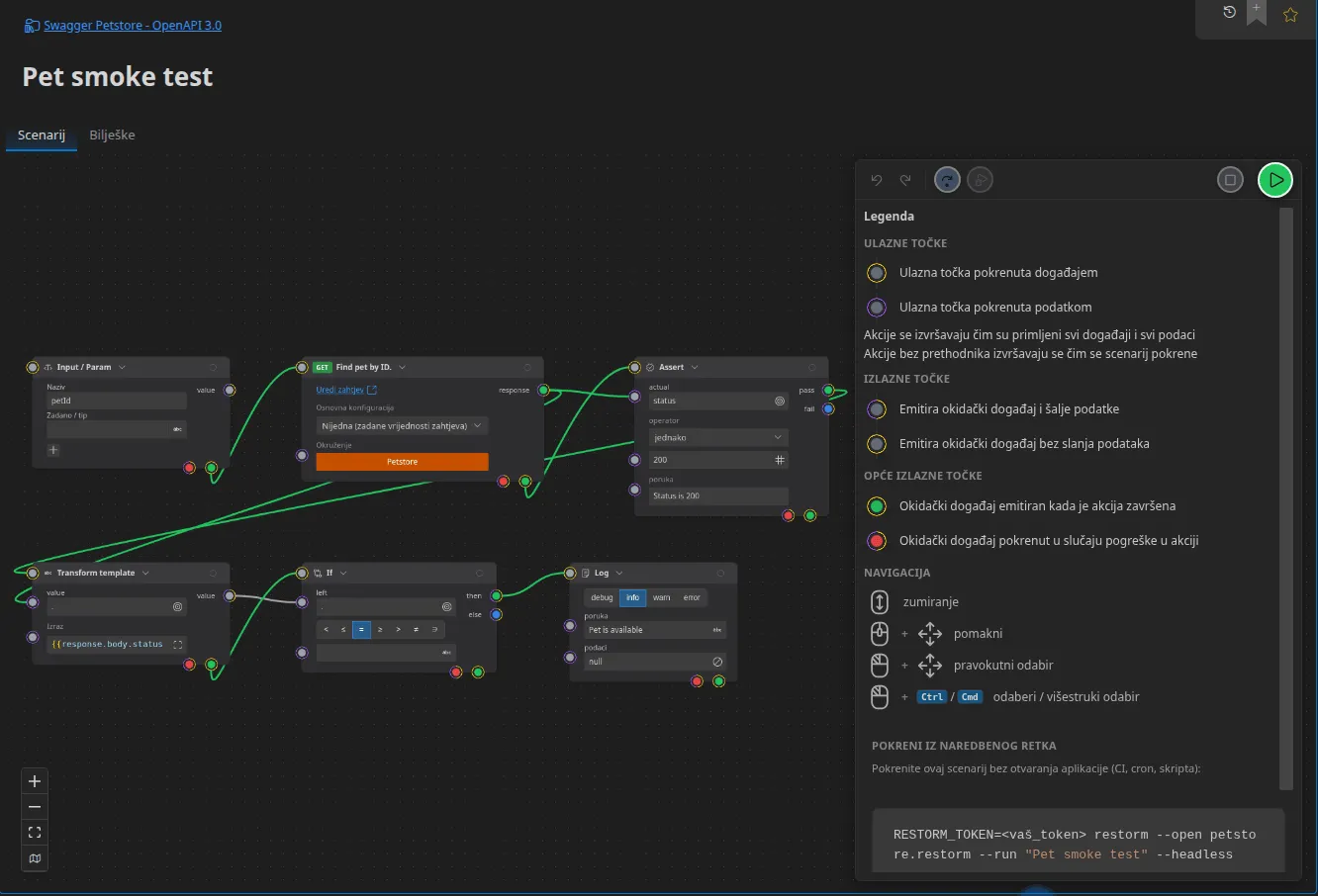Set Log level to error
Viewport: 1318px width, 896px height.
click(x=692, y=597)
